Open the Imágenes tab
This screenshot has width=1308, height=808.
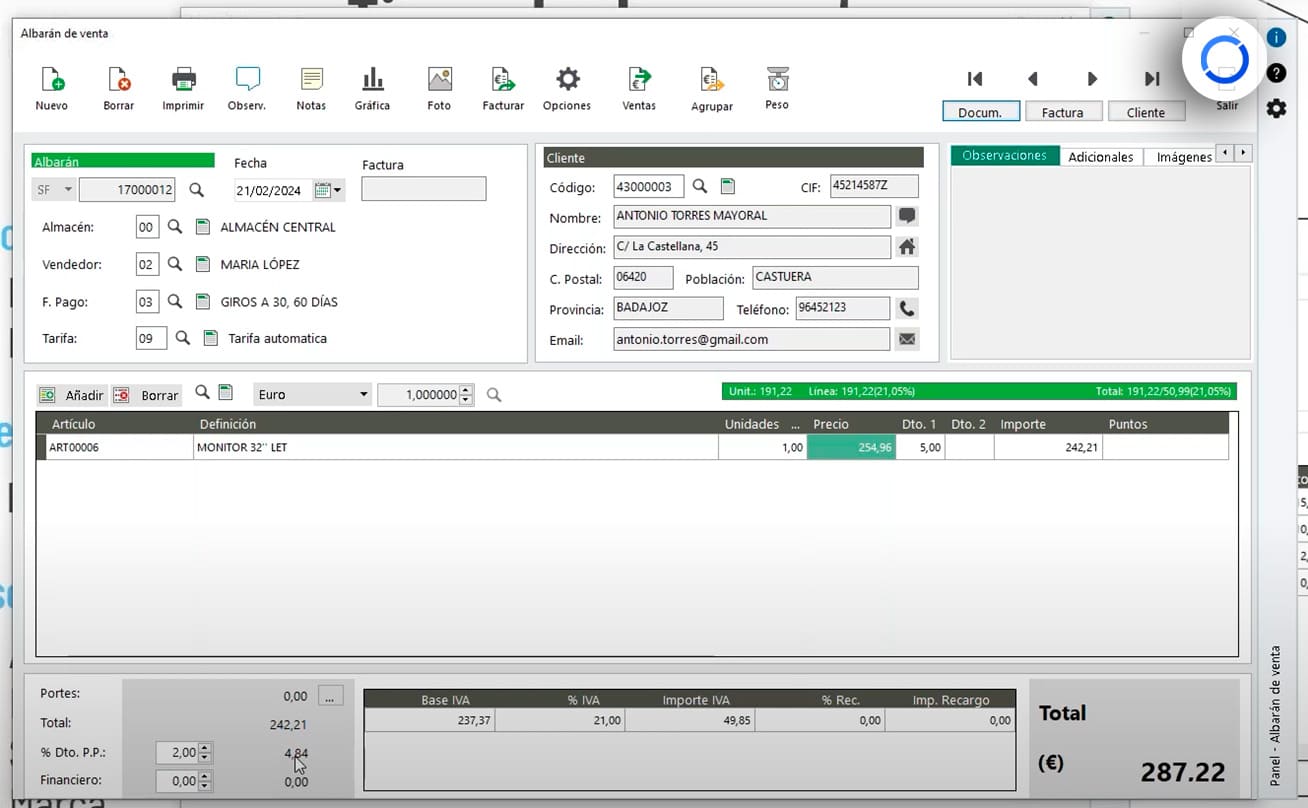pyautogui.click(x=1183, y=156)
